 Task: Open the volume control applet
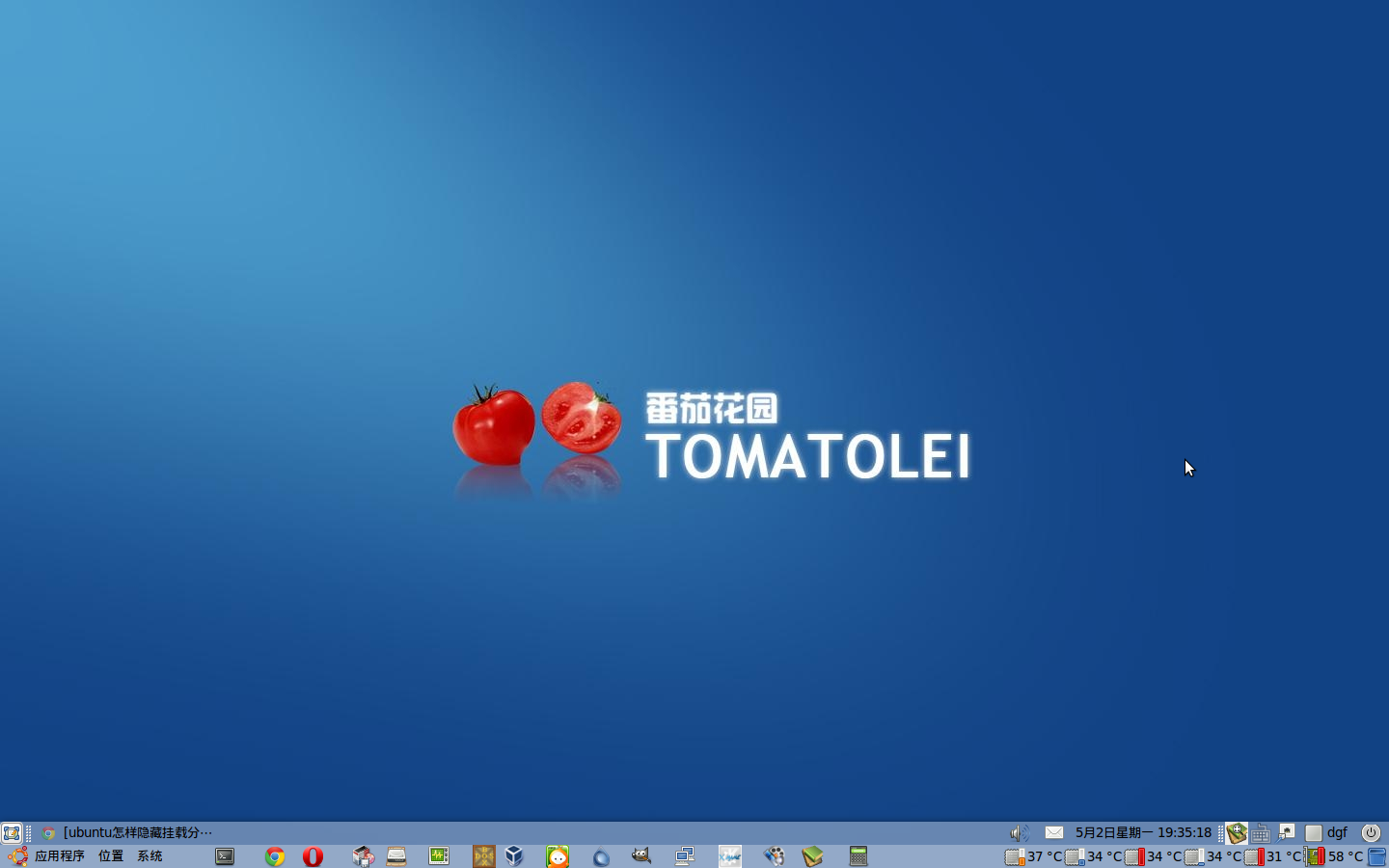[x=1020, y=832]
